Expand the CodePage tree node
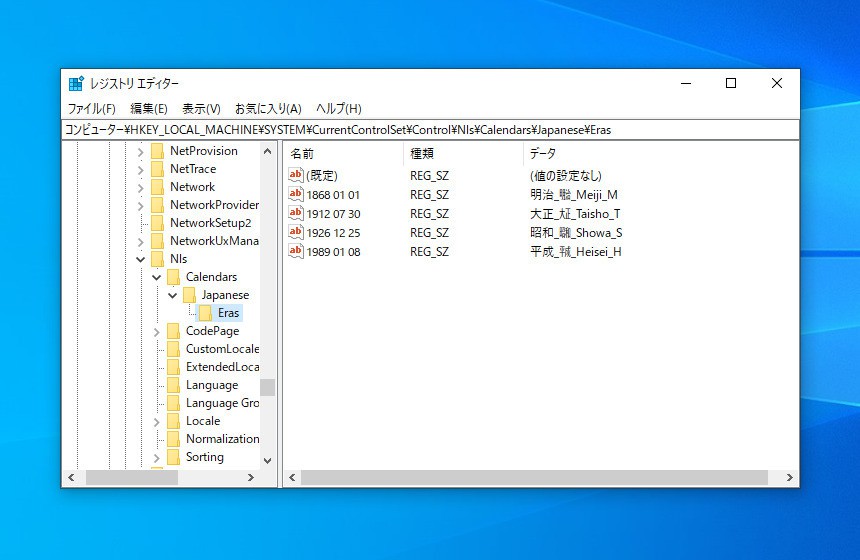Viewport: 860px width, 560px height. pos(157,331)
